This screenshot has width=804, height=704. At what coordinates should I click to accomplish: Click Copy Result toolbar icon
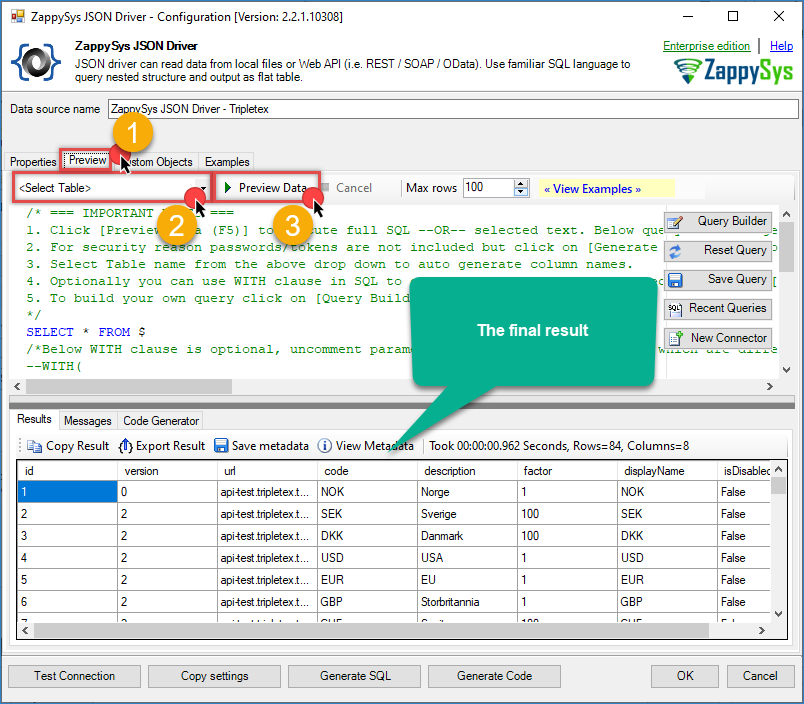[35, 446]
